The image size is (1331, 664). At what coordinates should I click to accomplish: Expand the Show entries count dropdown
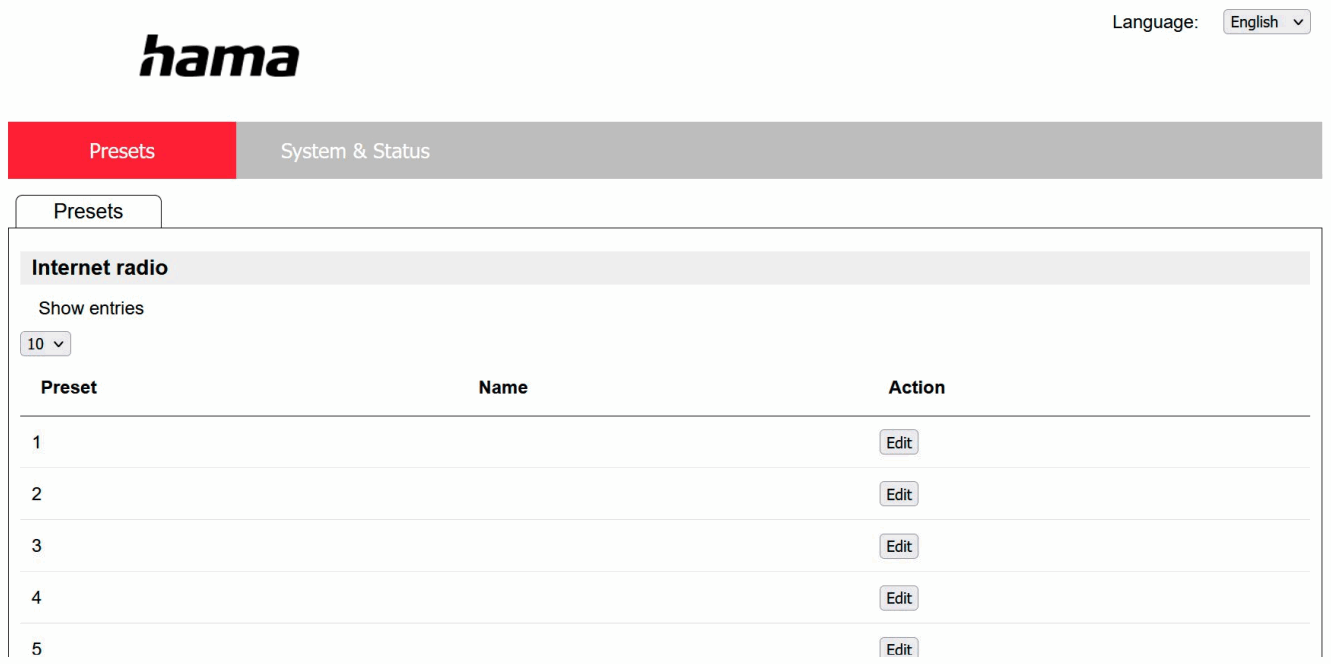(46, 344)
